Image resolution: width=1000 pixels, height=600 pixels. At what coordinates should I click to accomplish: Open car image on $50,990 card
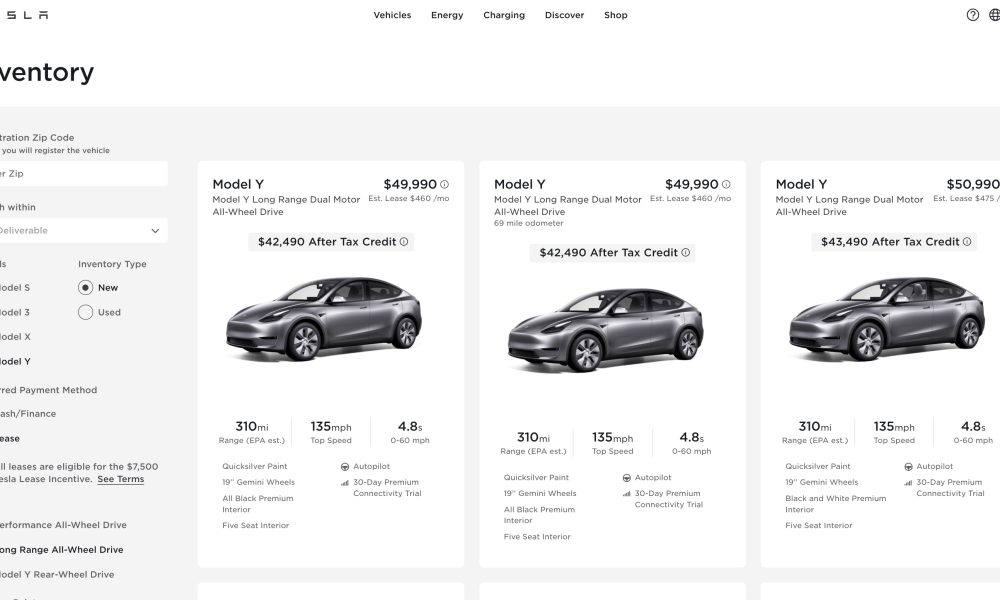887,318
